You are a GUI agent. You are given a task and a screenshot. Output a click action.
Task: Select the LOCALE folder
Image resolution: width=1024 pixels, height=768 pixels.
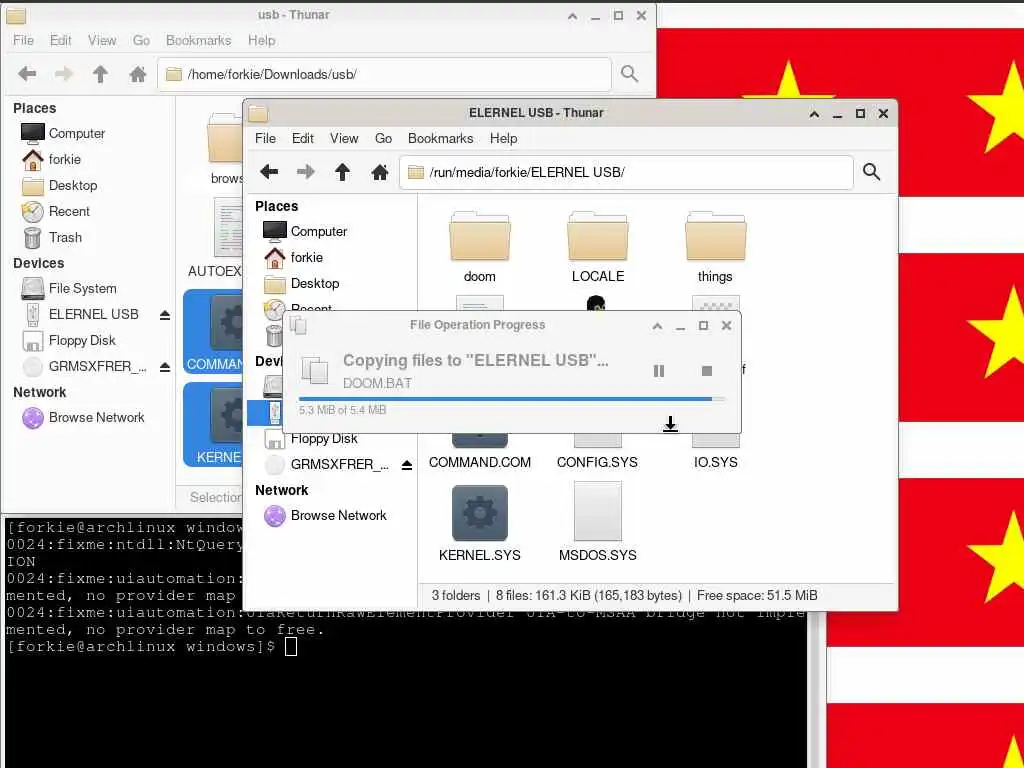point(598,247)
